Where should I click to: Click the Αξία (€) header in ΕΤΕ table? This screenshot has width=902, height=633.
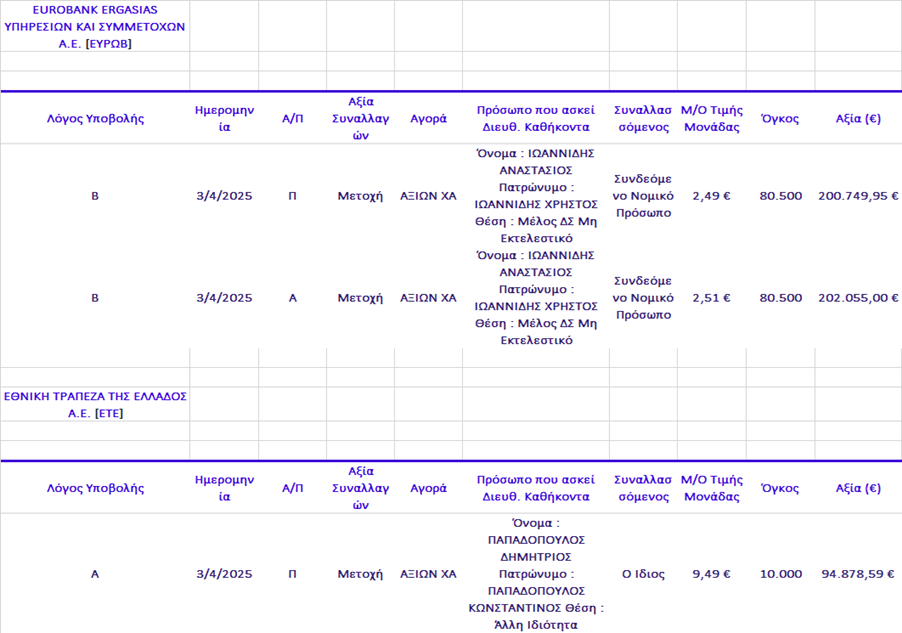(x=858, y=488)
